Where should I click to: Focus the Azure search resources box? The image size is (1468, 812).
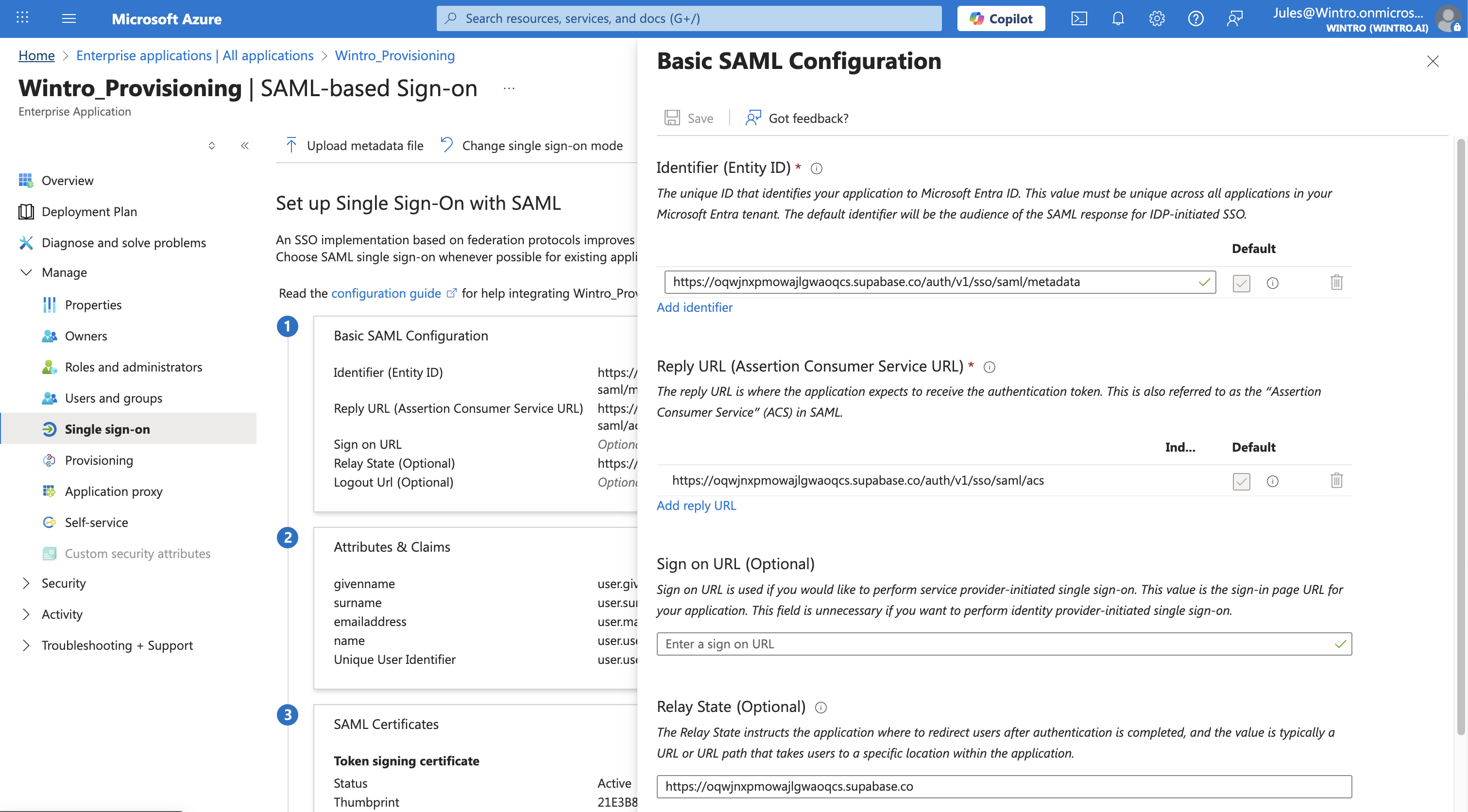[688, 18]
